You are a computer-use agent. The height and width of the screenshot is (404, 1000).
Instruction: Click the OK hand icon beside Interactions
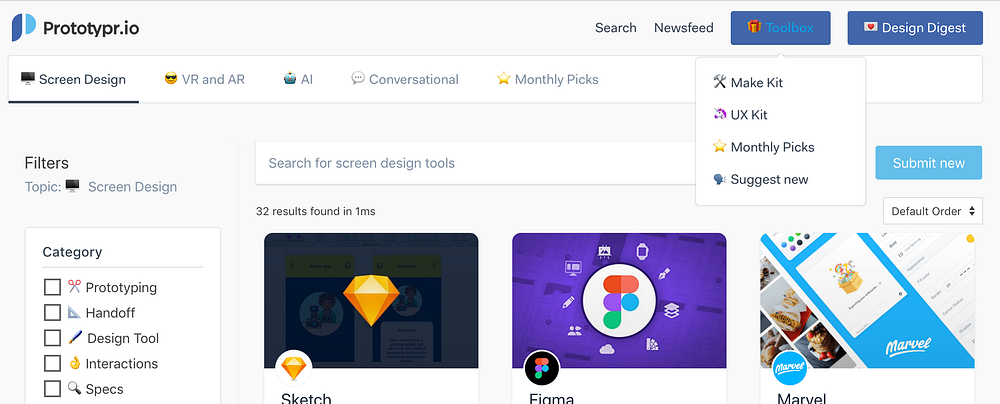coord(75,363)
